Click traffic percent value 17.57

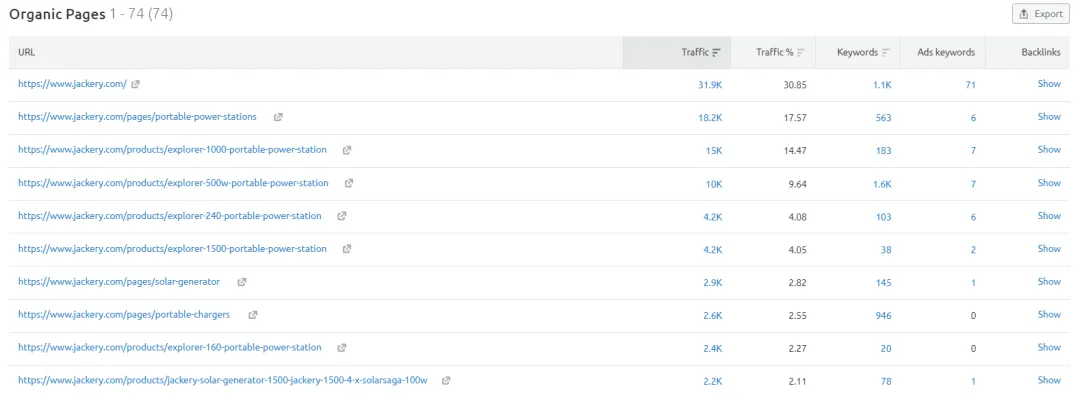(795, 118)
